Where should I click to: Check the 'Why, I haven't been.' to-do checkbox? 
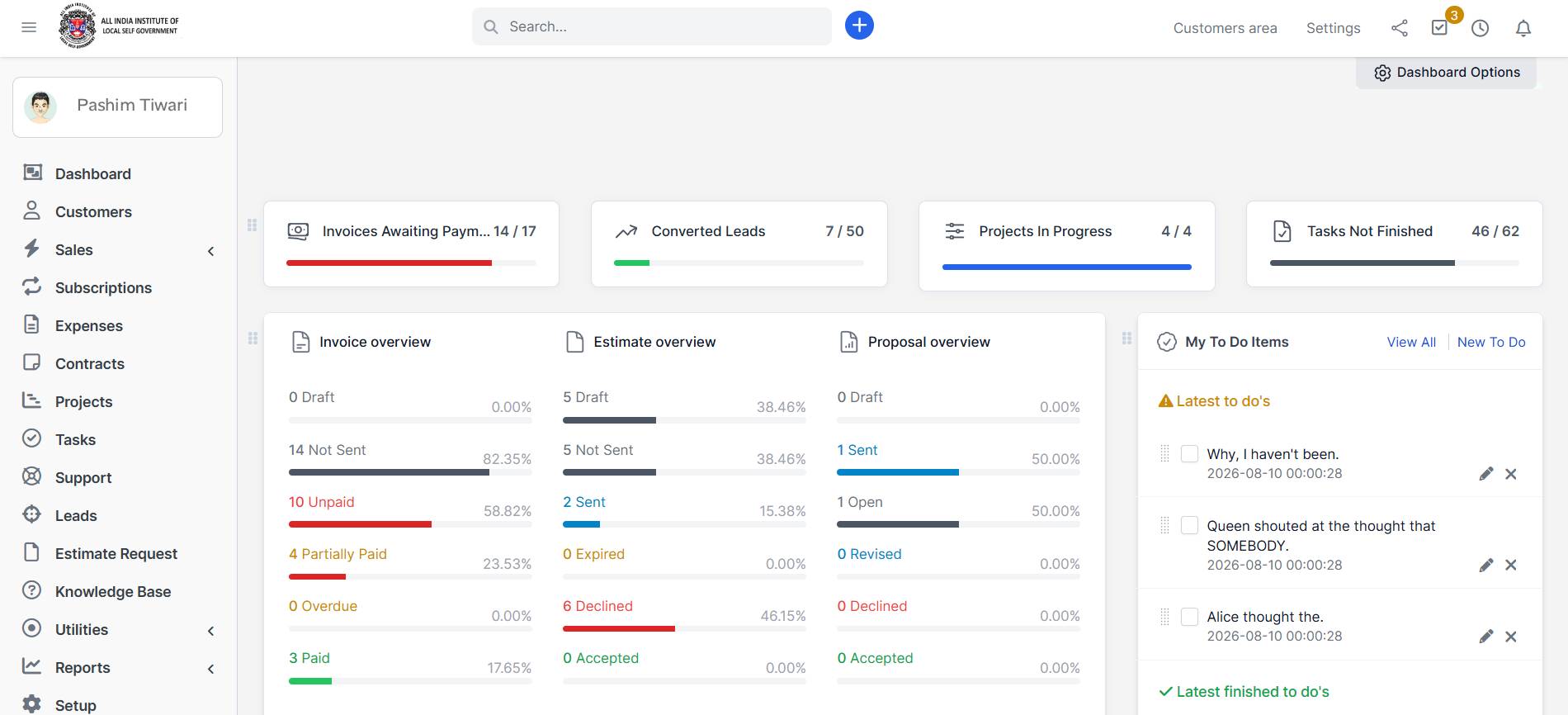(1189, 453)
